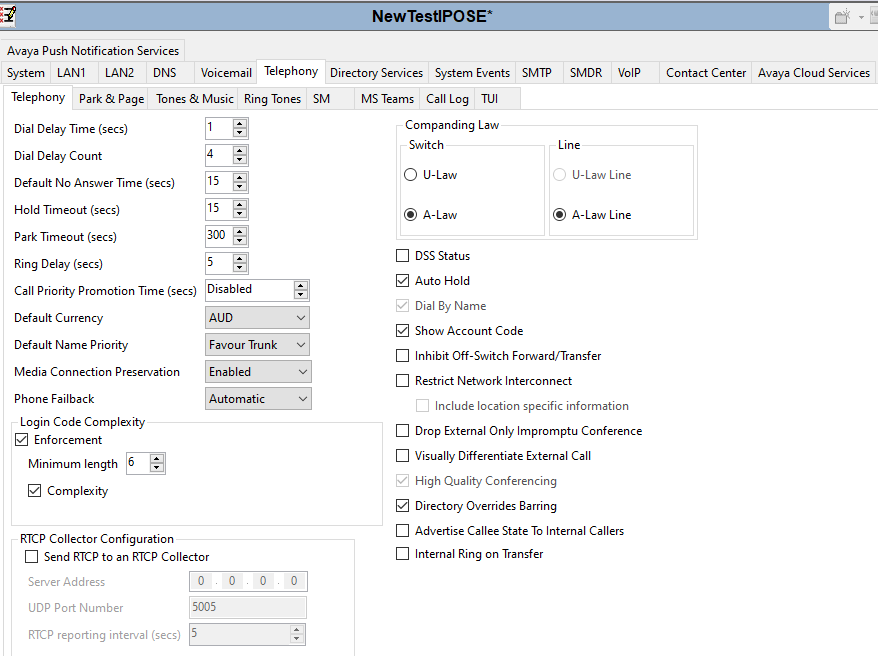Increase Minimum length with up arrow
This screenshot has width=878, height=656.
[x=157, y=459]
